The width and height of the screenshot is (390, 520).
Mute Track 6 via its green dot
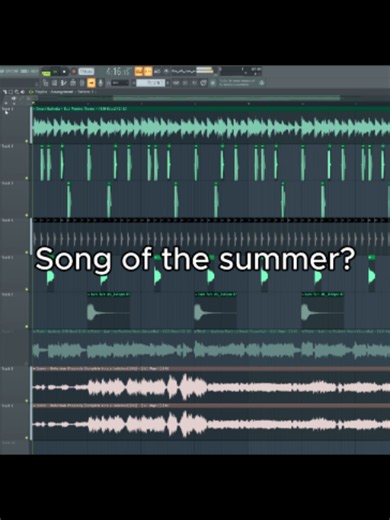point(27,327)
